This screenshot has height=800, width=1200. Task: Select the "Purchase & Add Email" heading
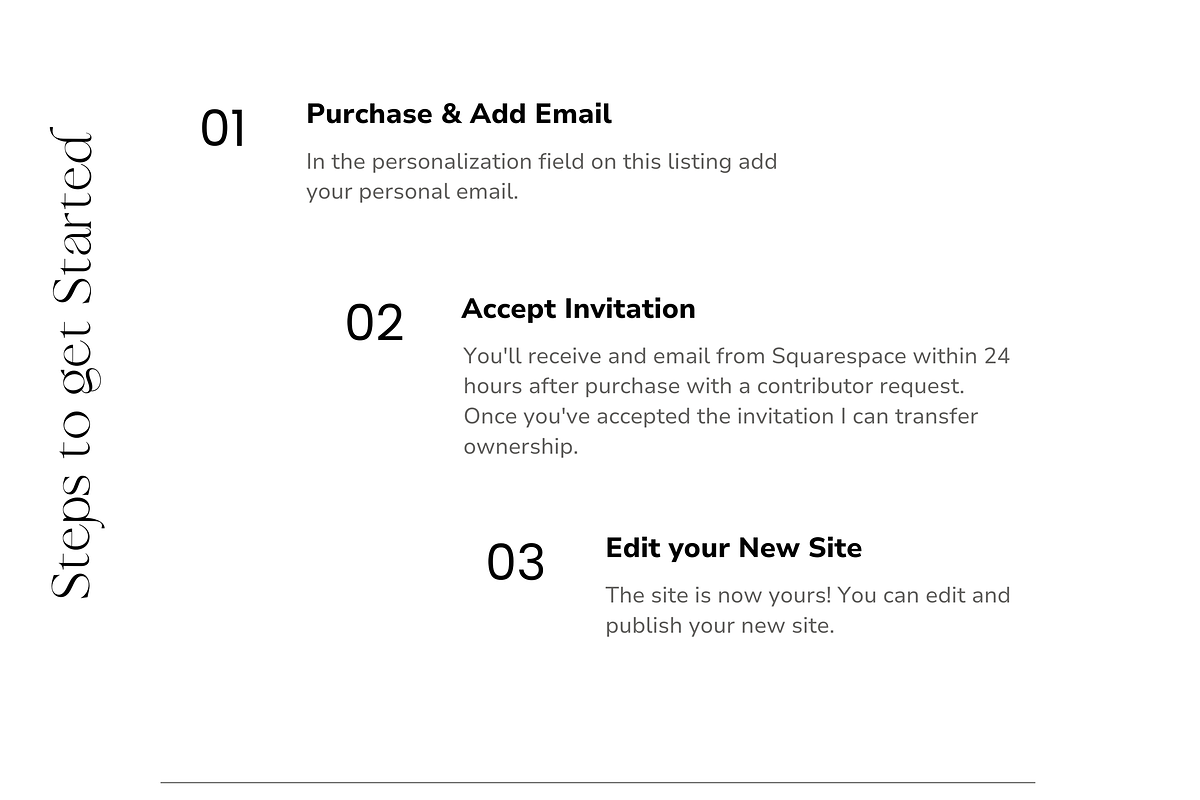pyautogui.click(x=458, y=114)
